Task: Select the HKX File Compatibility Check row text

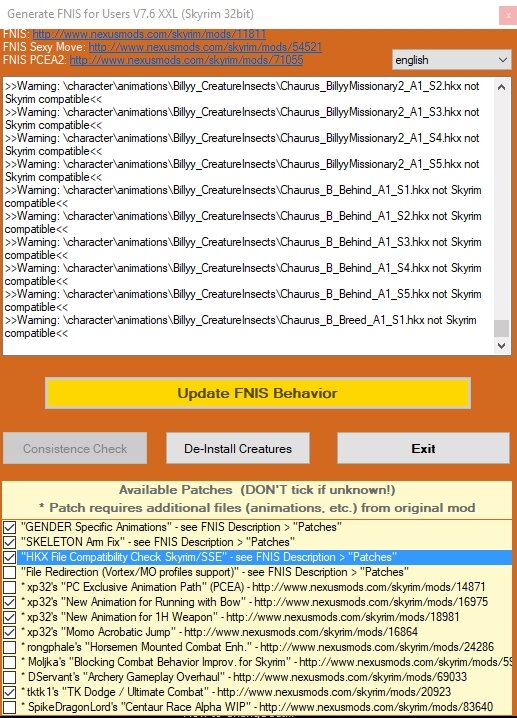Action: [x=209, y=557]
